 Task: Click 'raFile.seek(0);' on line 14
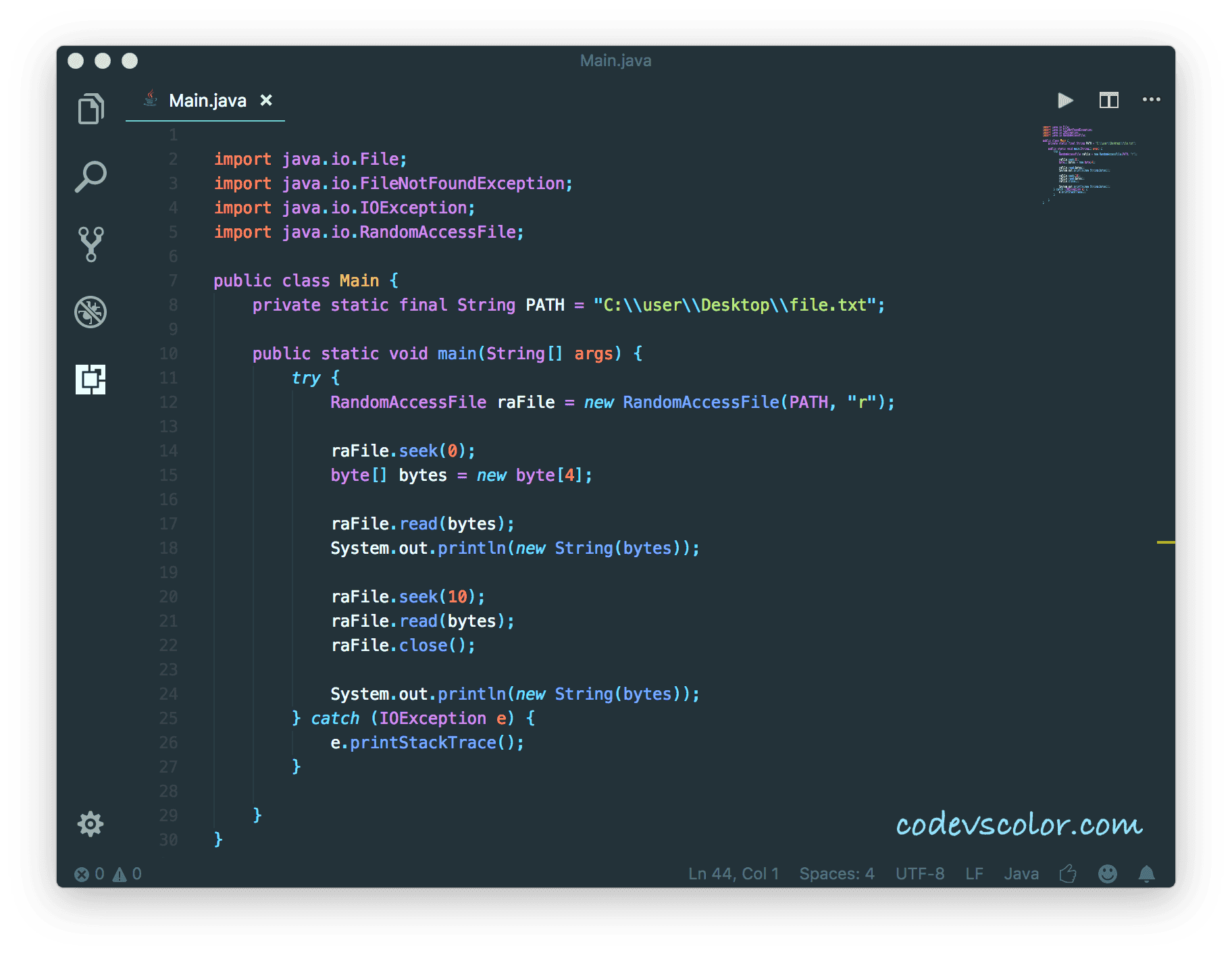tap(403, 451)
